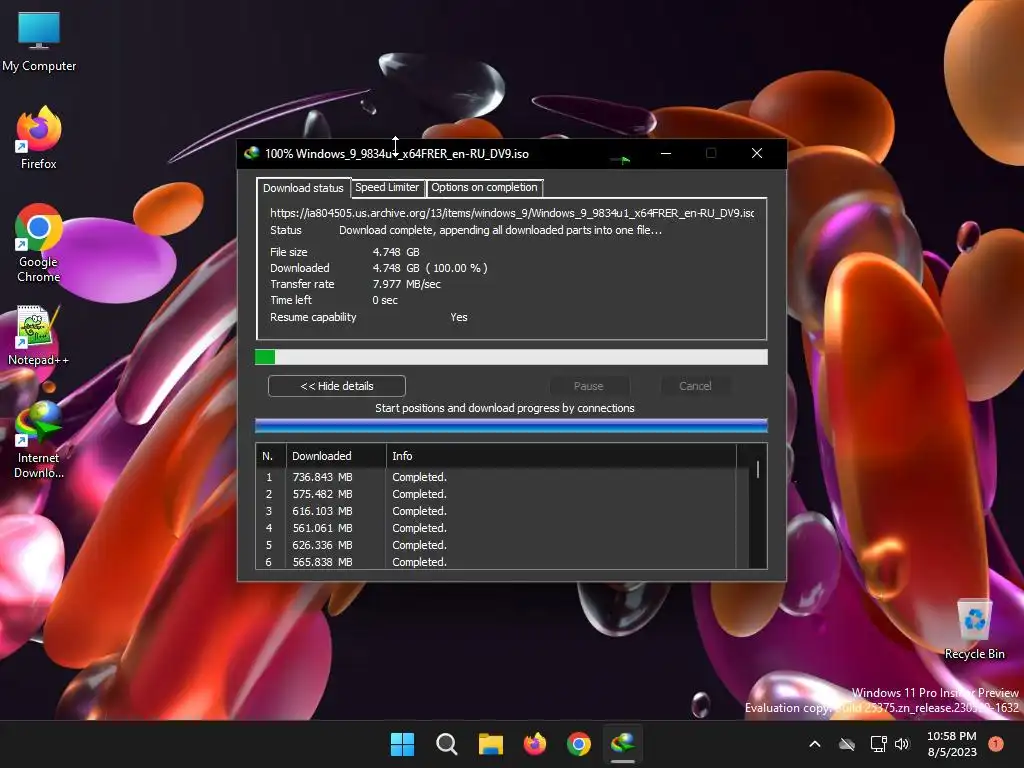Open the Options on completion tab

(485, 187)
